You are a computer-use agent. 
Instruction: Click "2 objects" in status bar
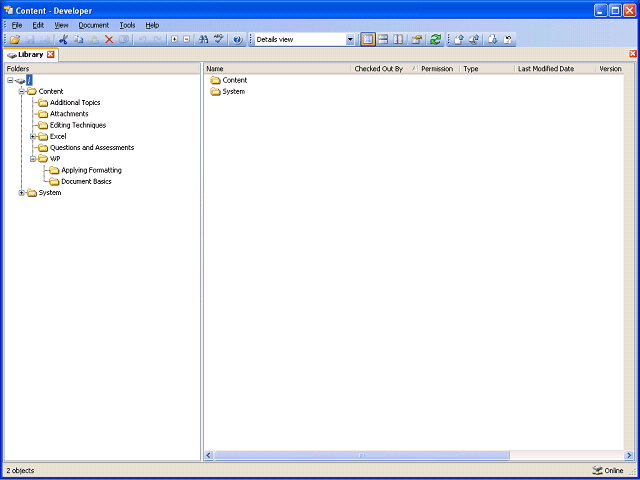point(20,471)
